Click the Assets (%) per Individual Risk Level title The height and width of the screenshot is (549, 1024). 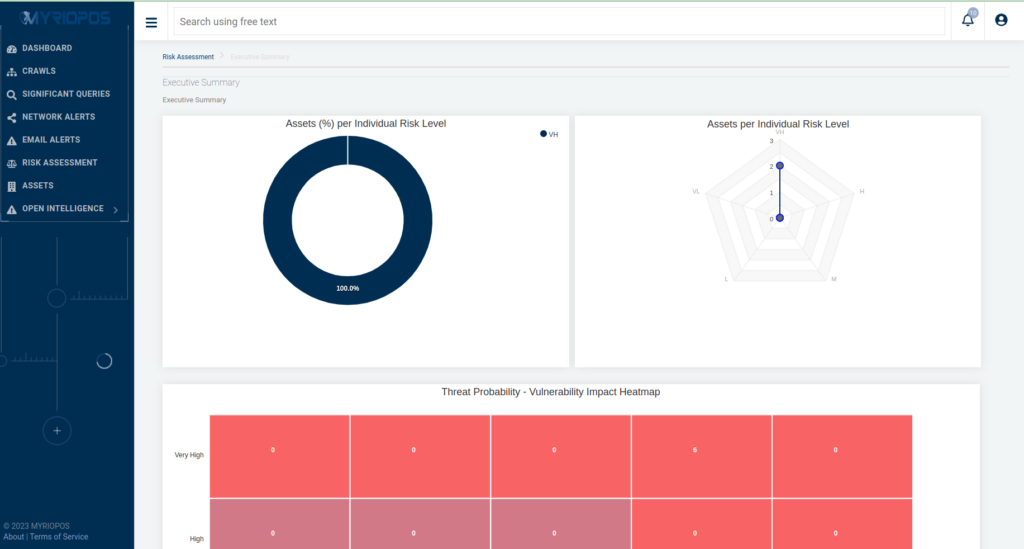(x=366, y=123)
